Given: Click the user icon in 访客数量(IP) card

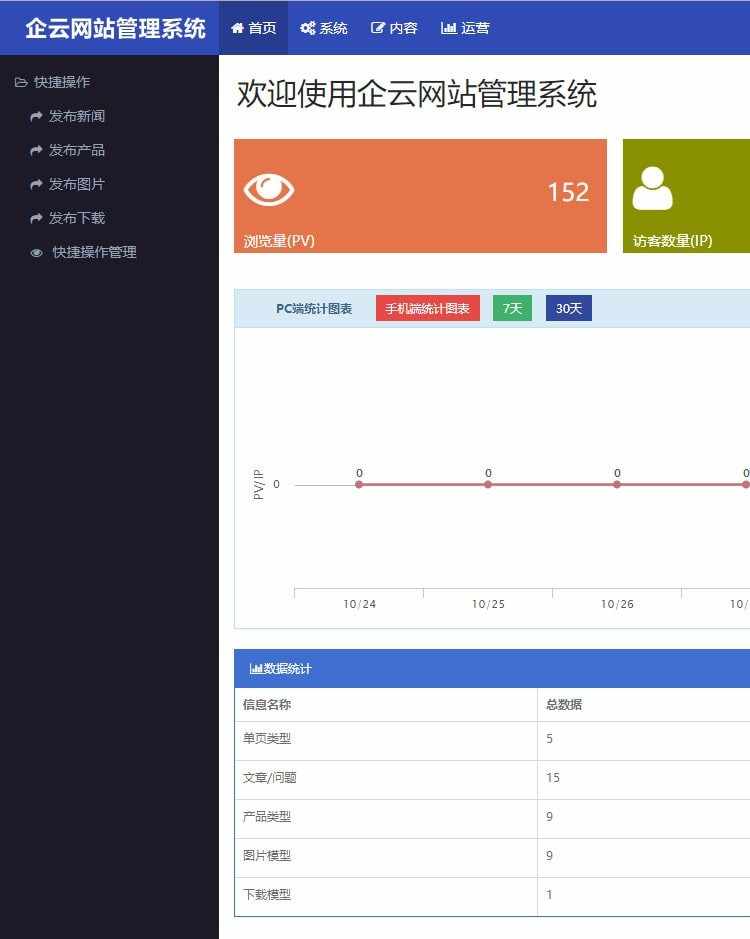Looking at the screenshot, I should pos(652,188).
